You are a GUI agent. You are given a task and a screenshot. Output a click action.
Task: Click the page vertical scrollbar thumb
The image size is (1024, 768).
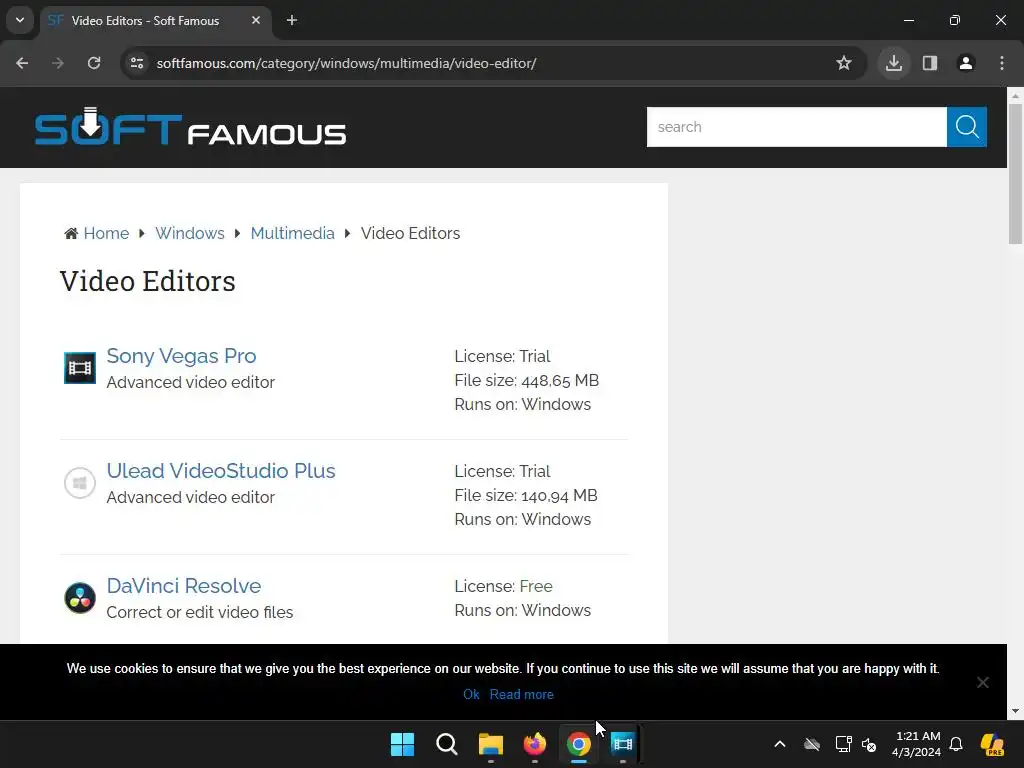coord(1015,173)
